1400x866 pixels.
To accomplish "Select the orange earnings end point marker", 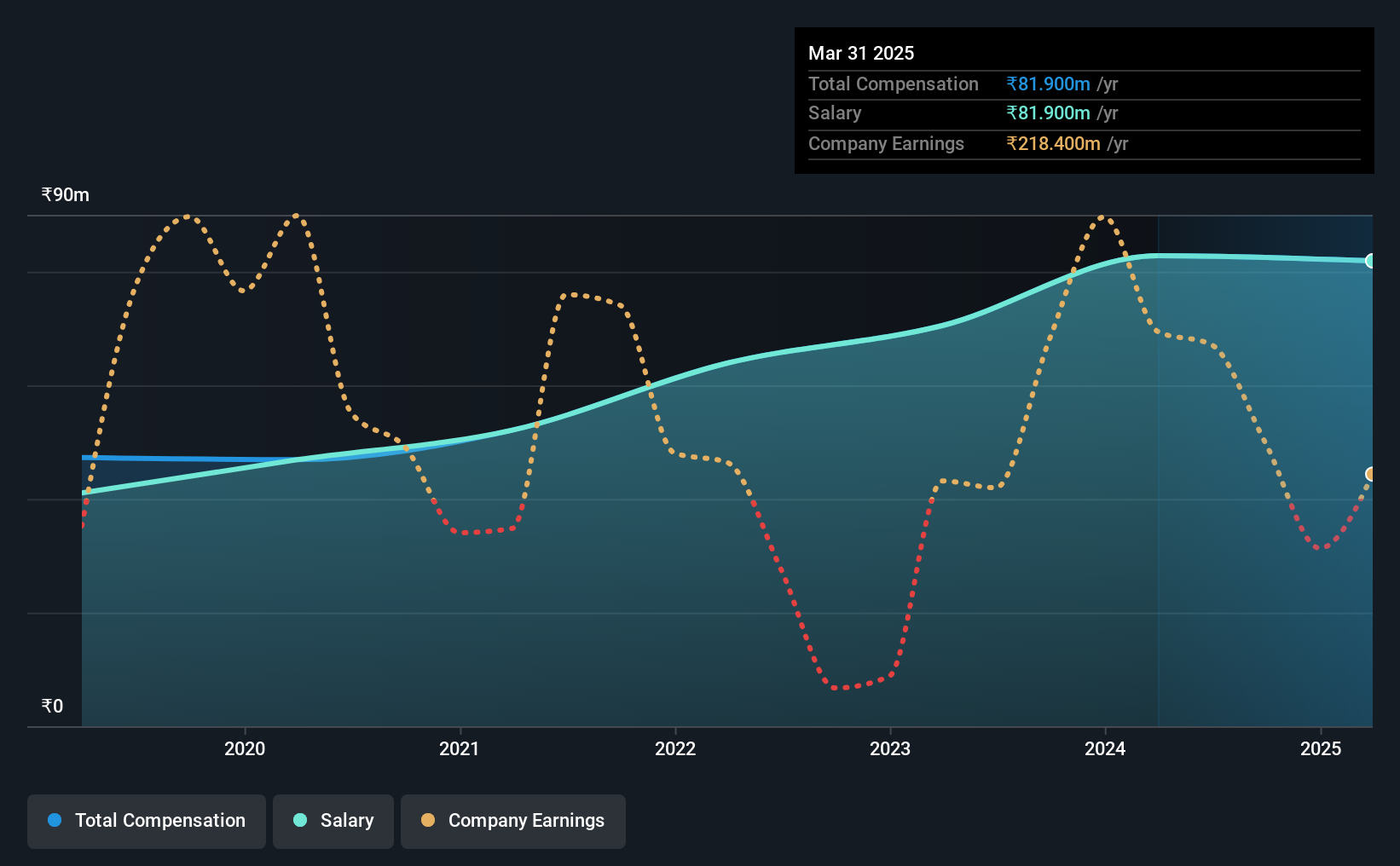I will tap(1371, 474).
